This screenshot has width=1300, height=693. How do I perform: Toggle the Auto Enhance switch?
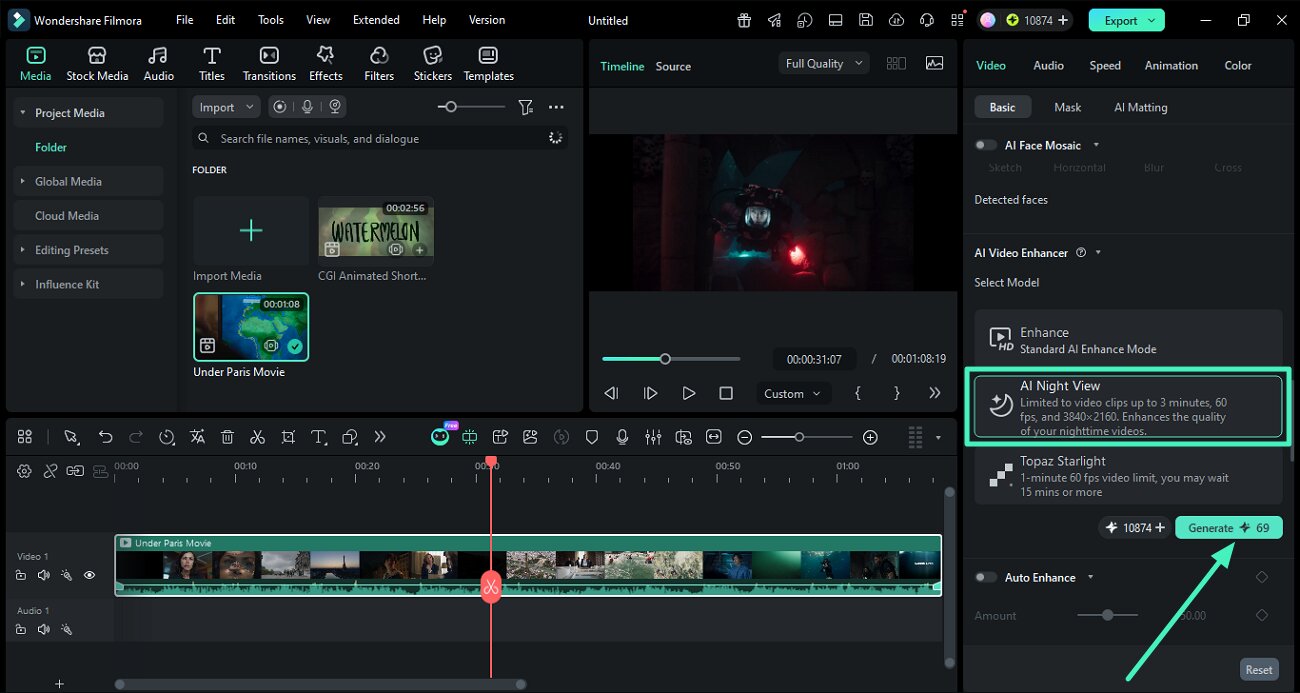coord(986,577)
